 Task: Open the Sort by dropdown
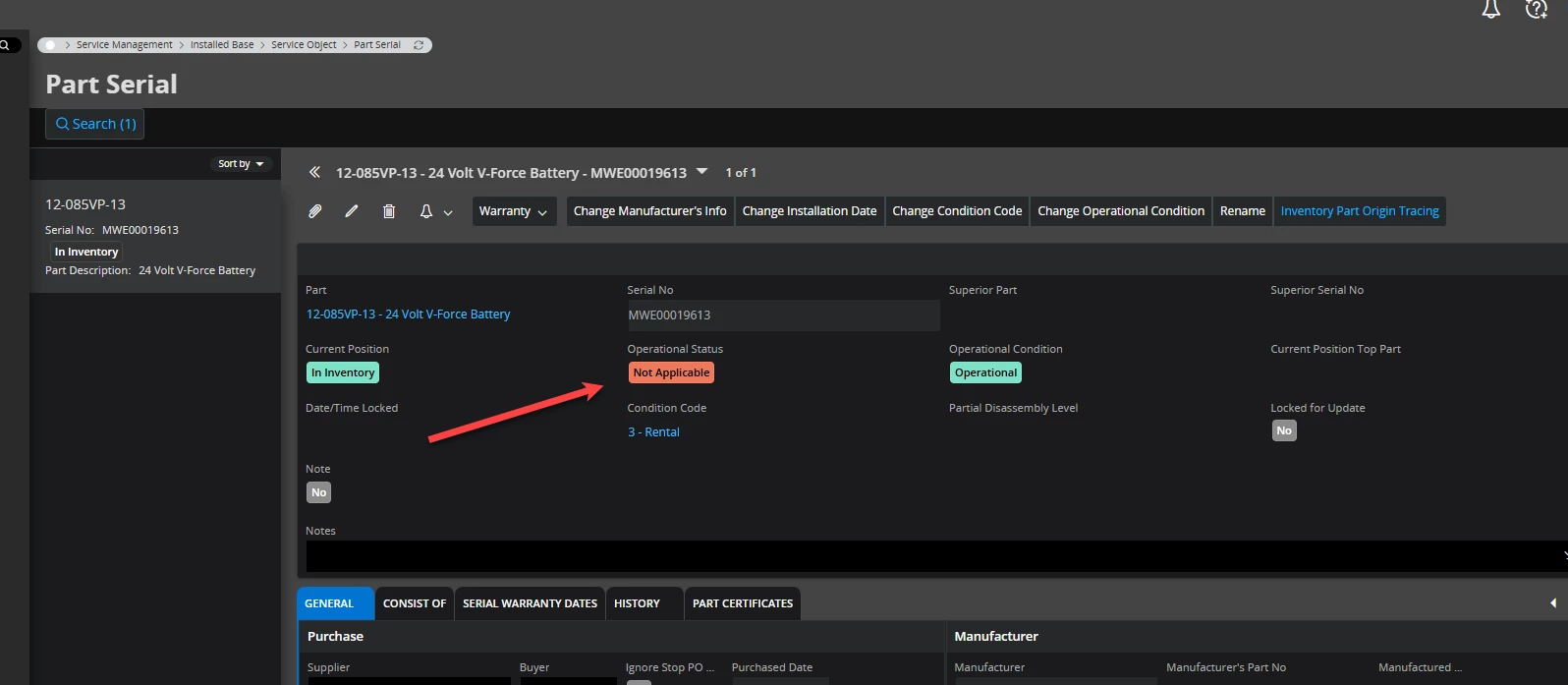click(241, 164)
